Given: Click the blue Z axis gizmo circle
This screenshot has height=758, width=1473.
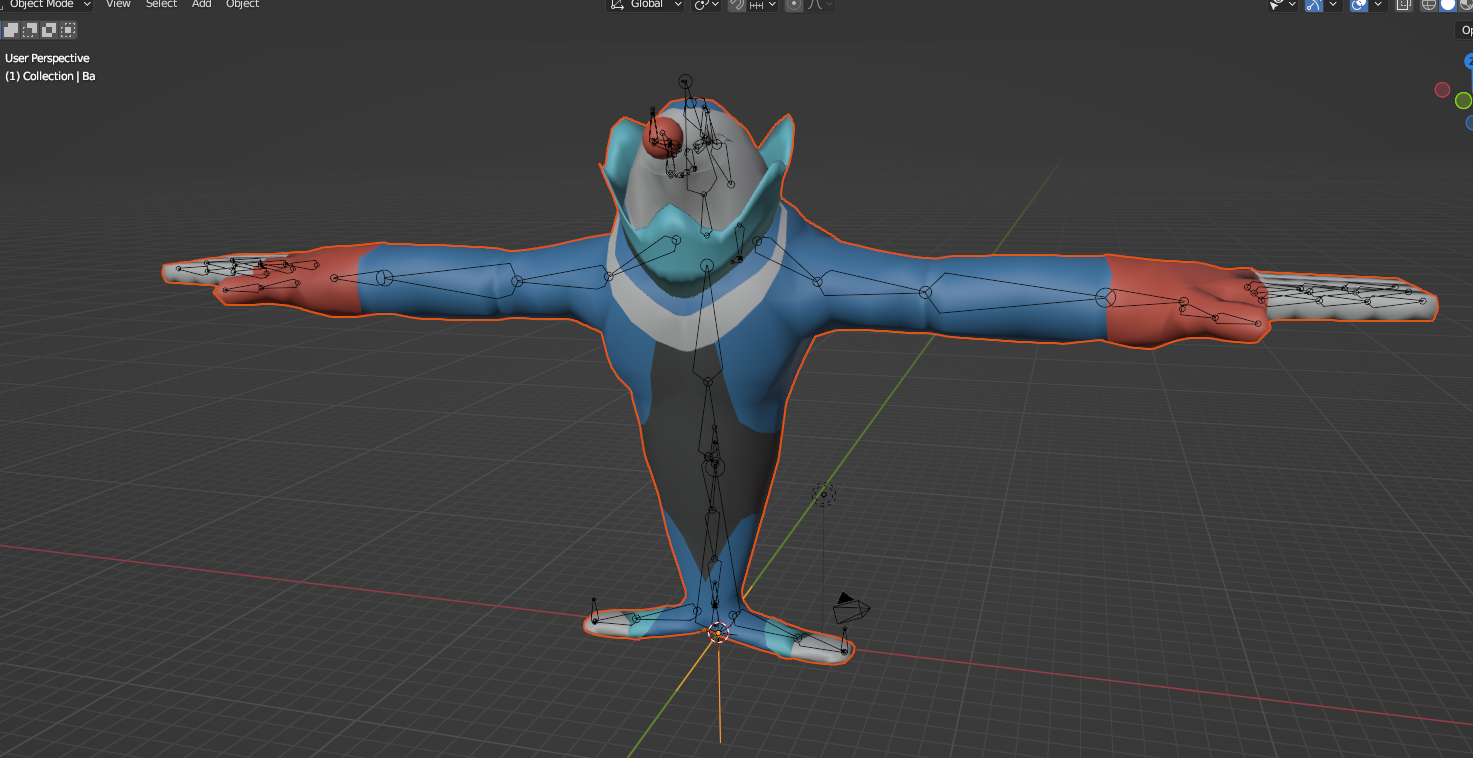Looking at the screenshot, I should [1469, 62].
